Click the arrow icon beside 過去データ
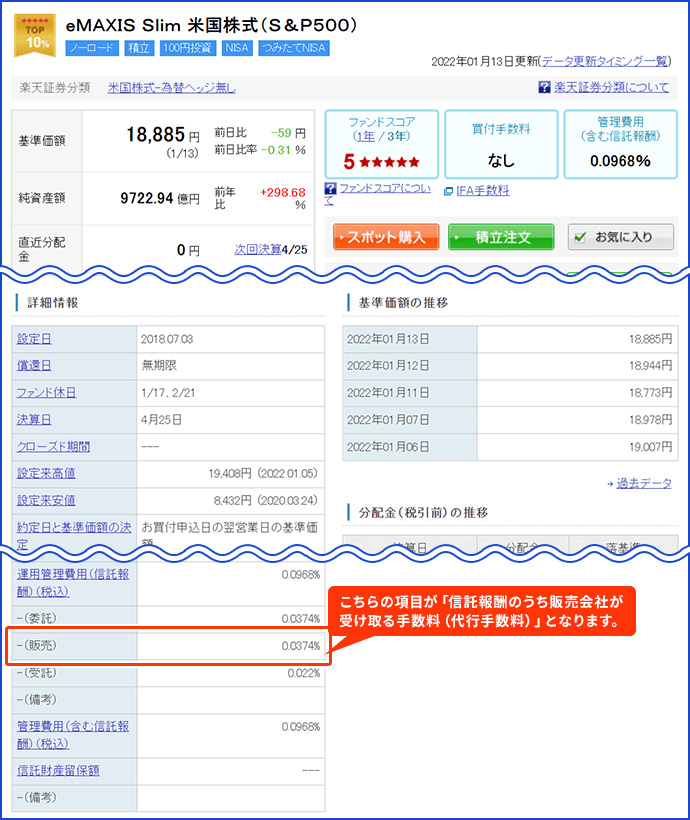The height and width of the screenshot is (820, 690). [x=610, y=484]
